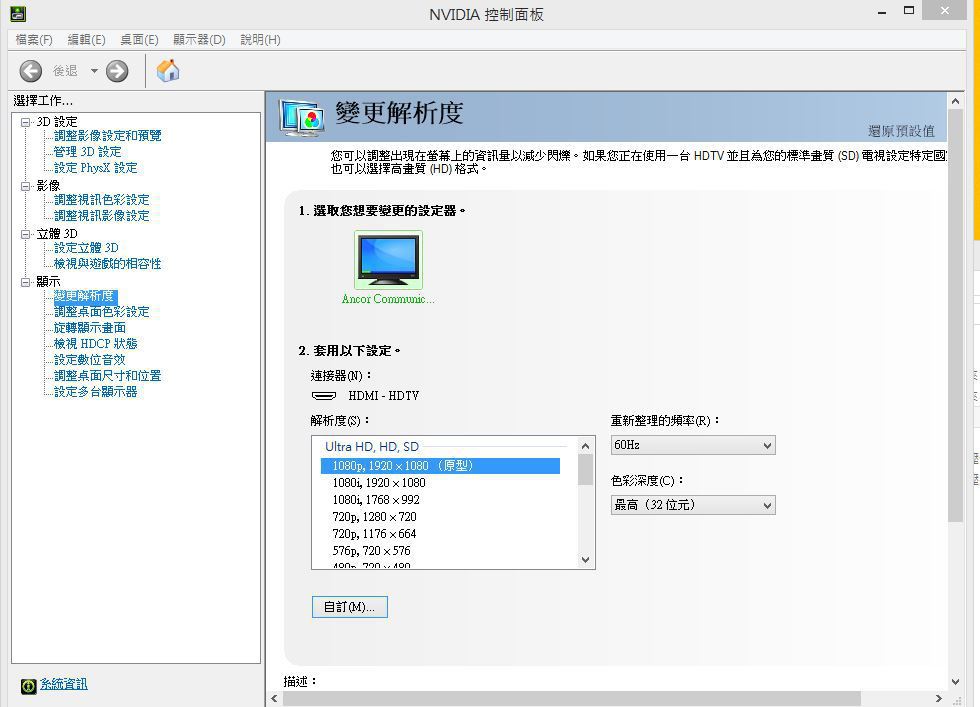
Task: Click the main panel vertical scrollbar thumb
Action: (x=955, y=316)
